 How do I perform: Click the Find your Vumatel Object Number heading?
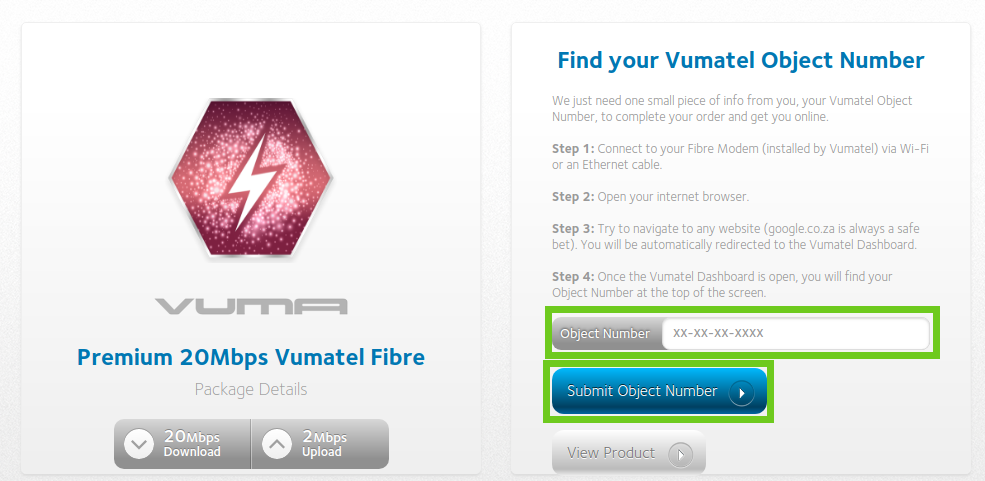click(x=741, y=60)
